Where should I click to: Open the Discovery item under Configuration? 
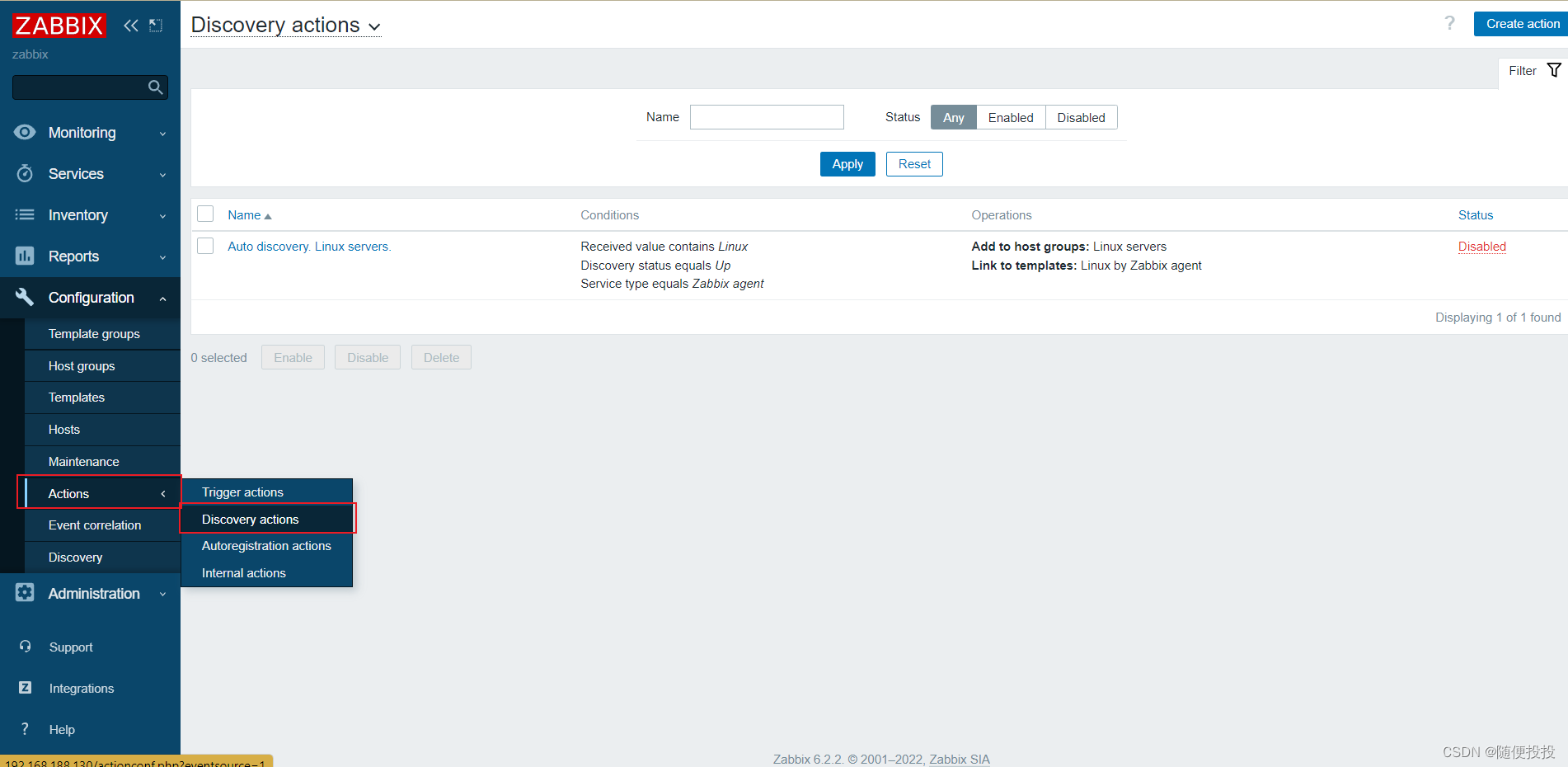(x=102, y=558)
